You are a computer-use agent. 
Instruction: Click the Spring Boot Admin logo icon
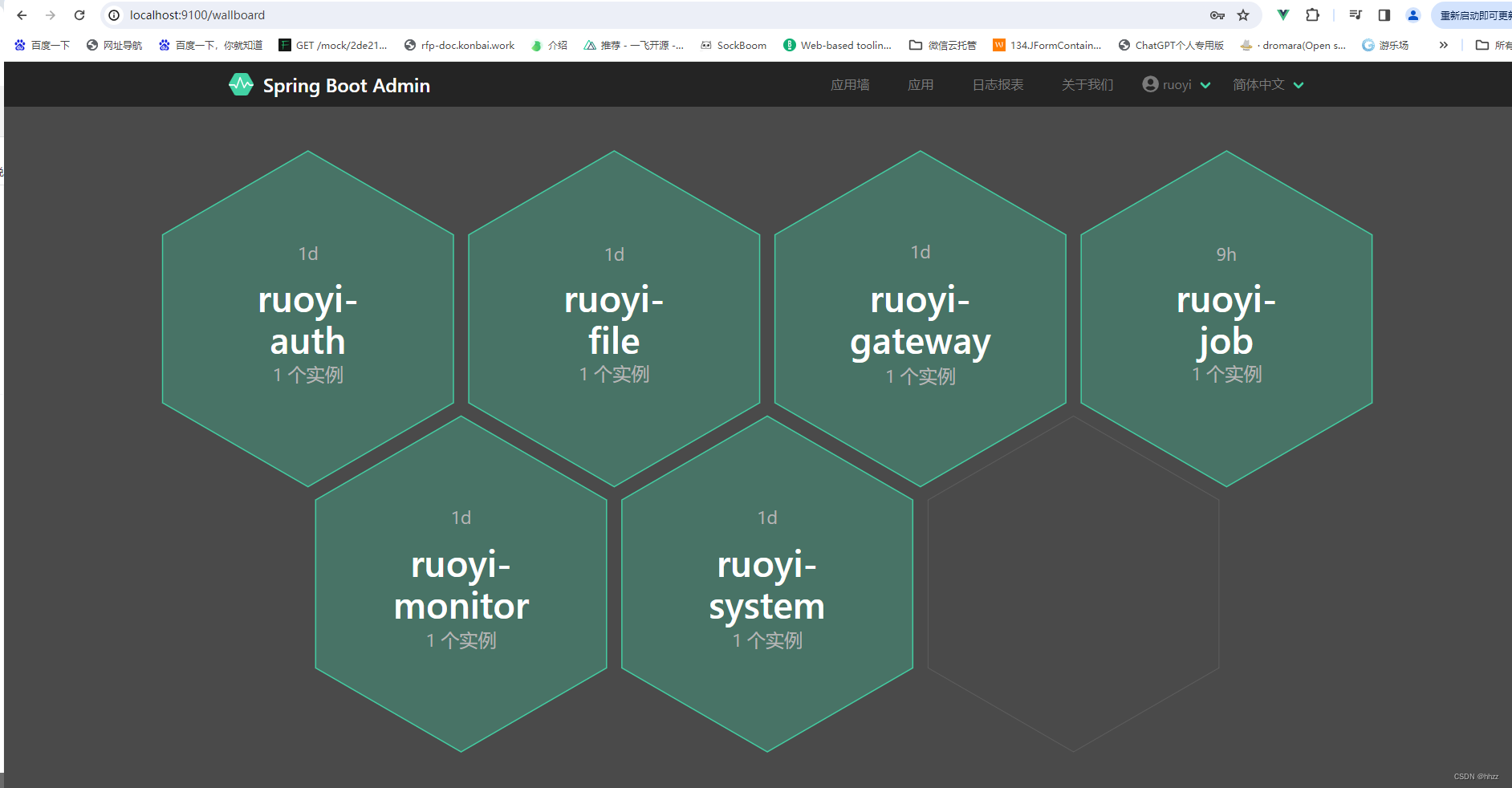pyautogui.click(x=241, y=85)
